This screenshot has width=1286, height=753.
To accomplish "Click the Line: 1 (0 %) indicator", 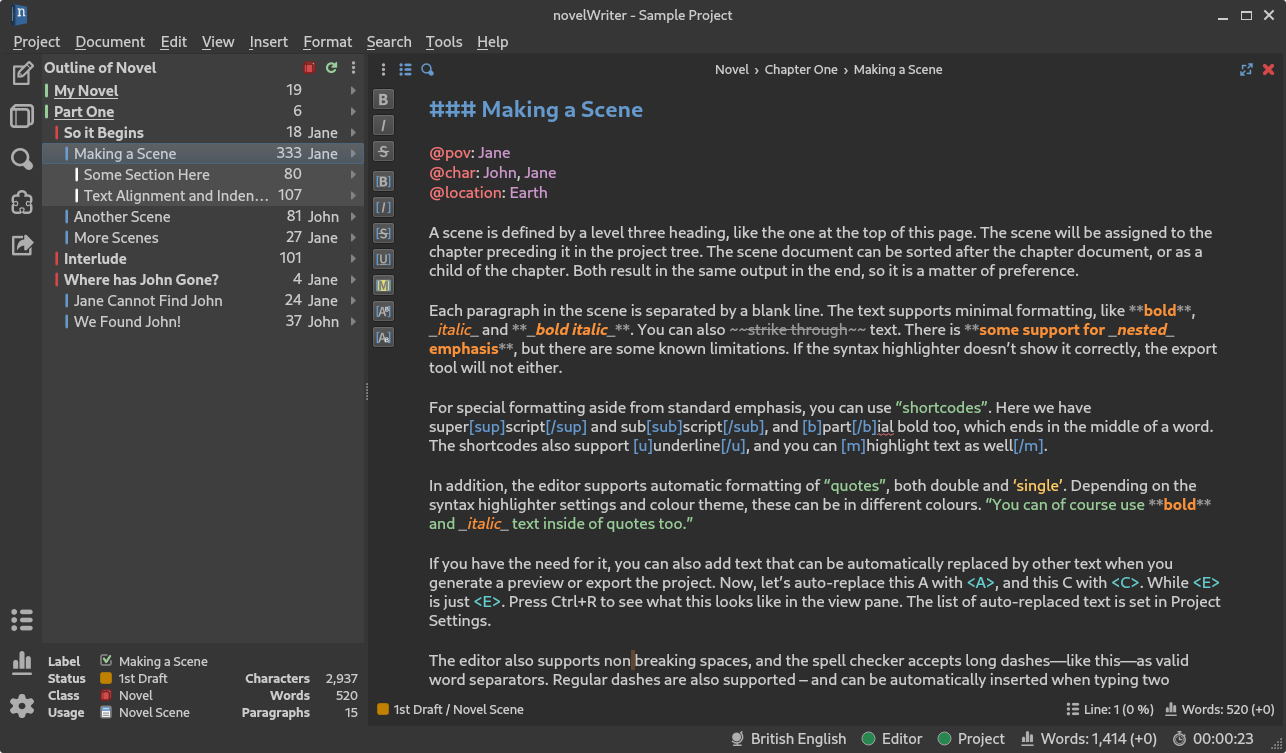I will tap(1109, 709).
